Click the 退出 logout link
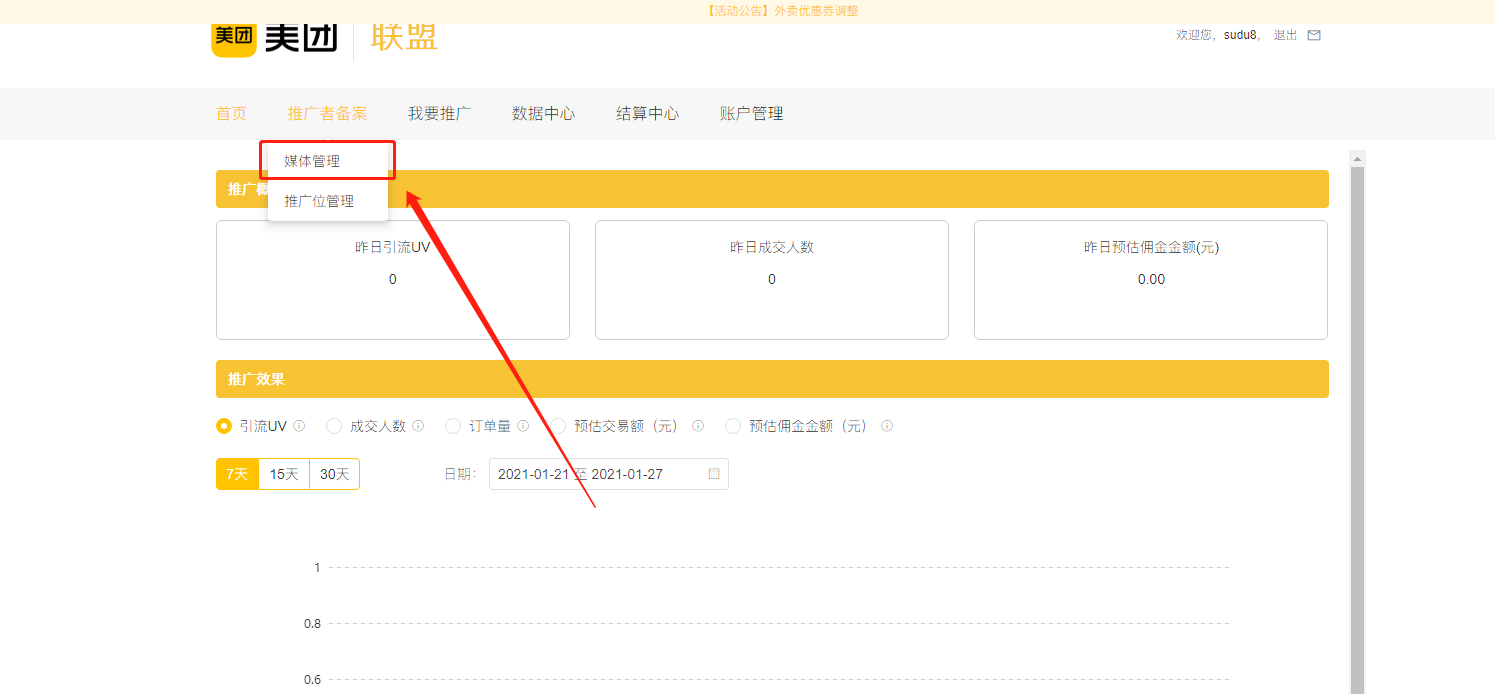The height and width of the screenshot is (694, 1495). click(x=1285, y=35)
